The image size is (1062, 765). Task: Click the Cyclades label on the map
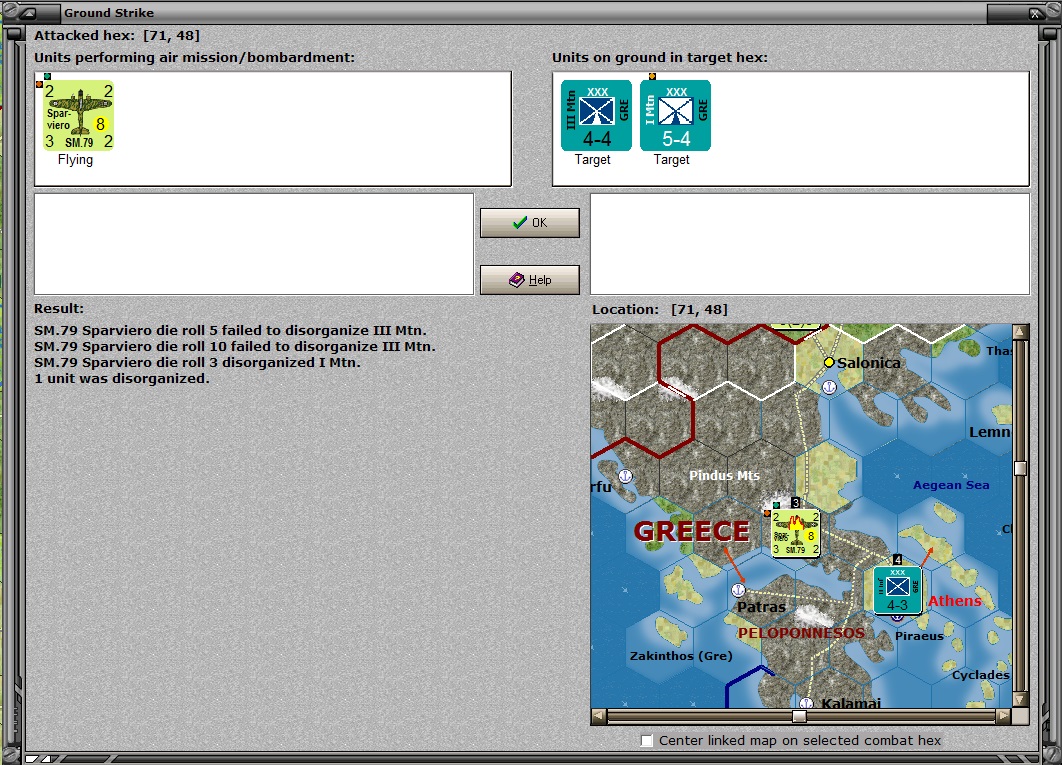pos(981,675)
